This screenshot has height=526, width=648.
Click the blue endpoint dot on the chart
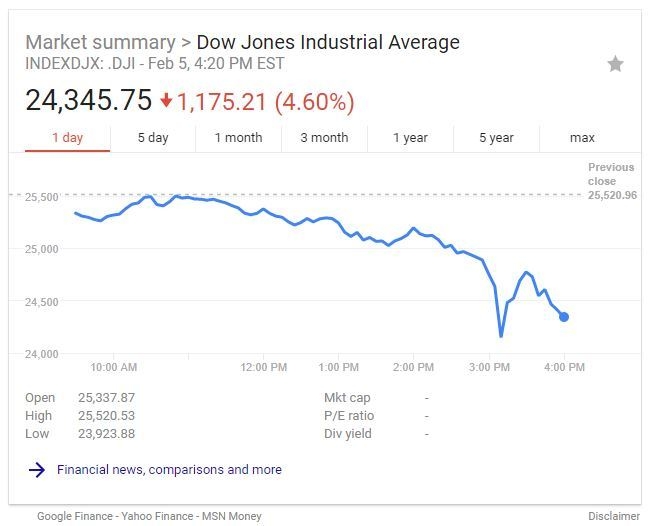tap(564, 317)
